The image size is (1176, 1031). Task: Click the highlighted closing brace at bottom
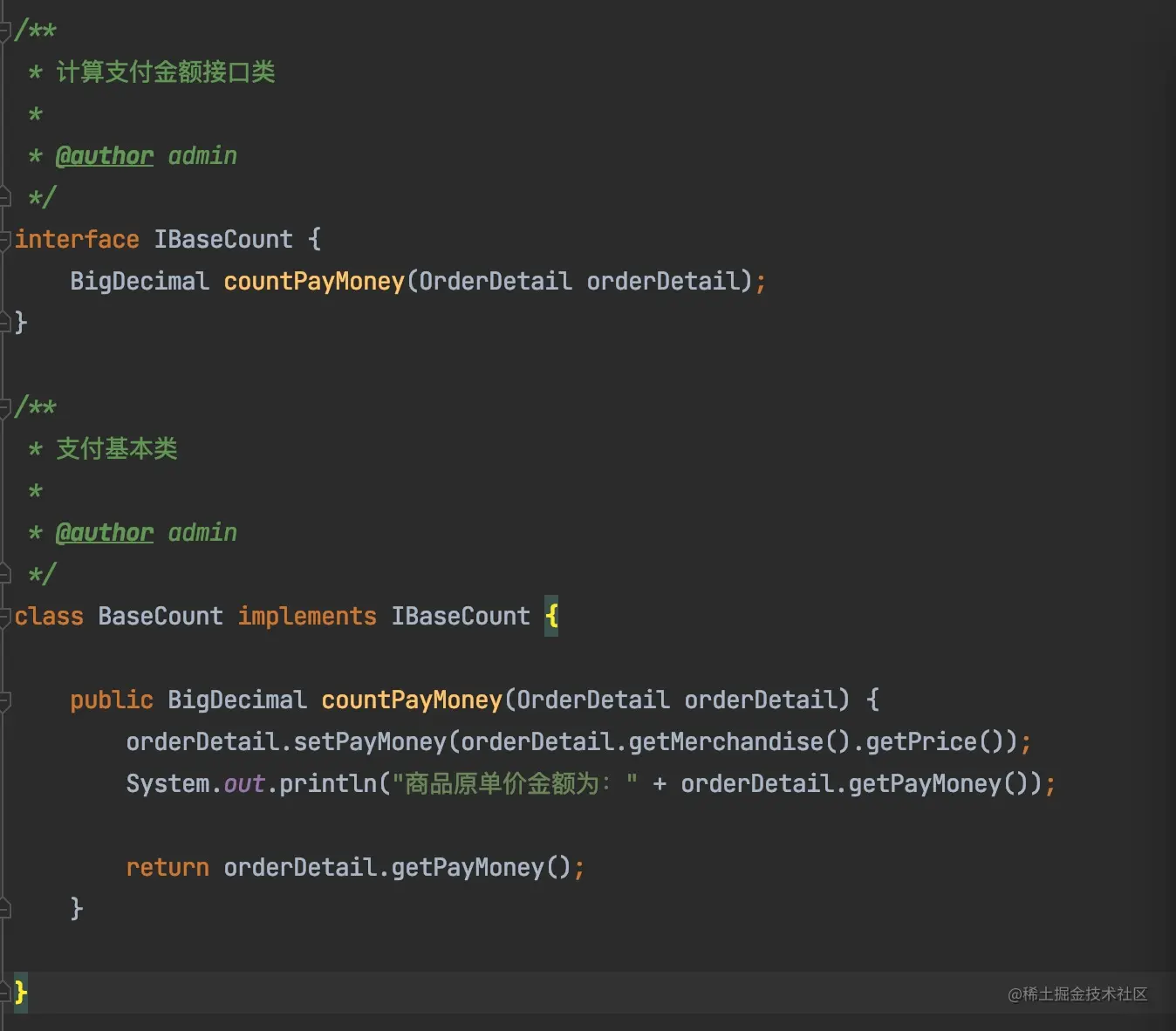tap(21, 993)
